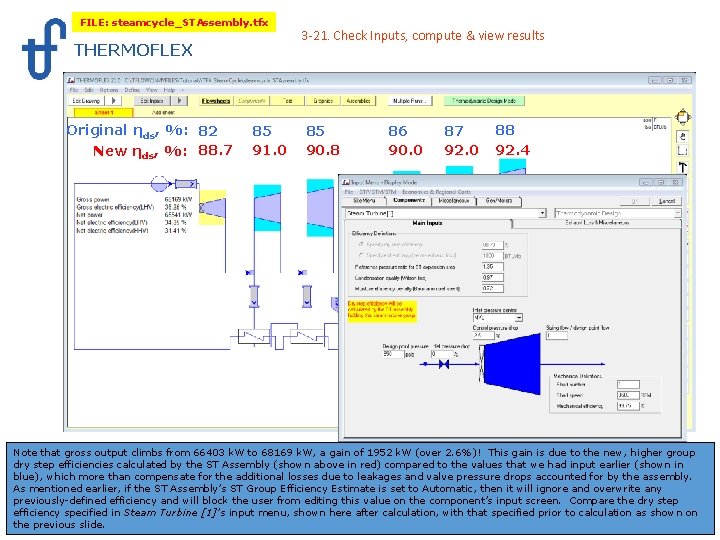The width and height of the screenshot is (720, 540).
Task: Click moisture efficiency penalty input field
Action: (492, 288)
